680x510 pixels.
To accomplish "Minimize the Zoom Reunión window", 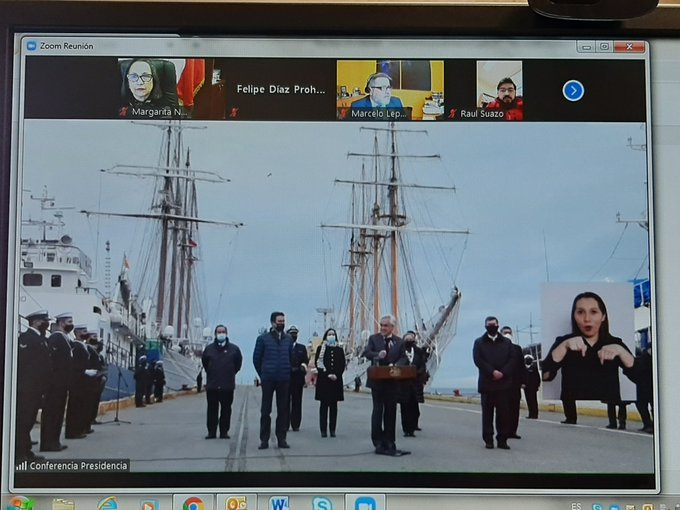I will tap(586, 46).
